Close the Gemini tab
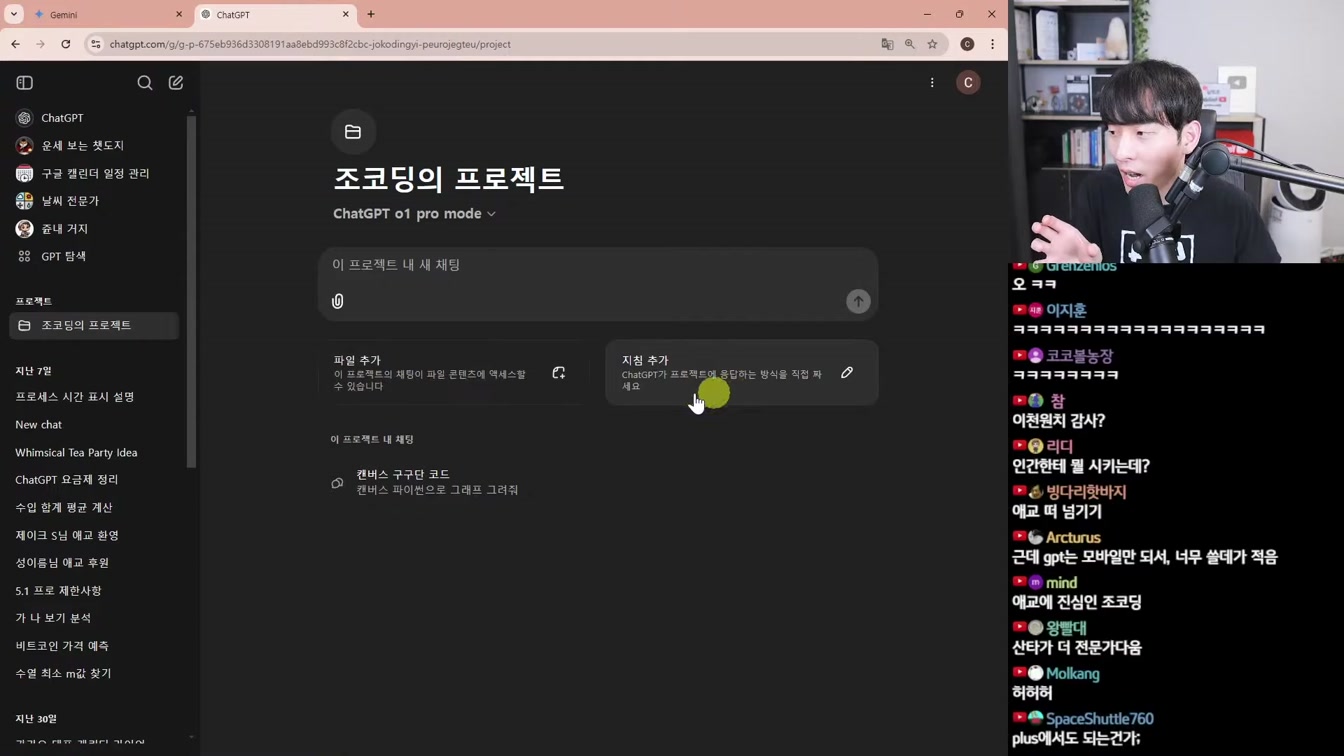The image size is (1344, 756). coord(179,15)
